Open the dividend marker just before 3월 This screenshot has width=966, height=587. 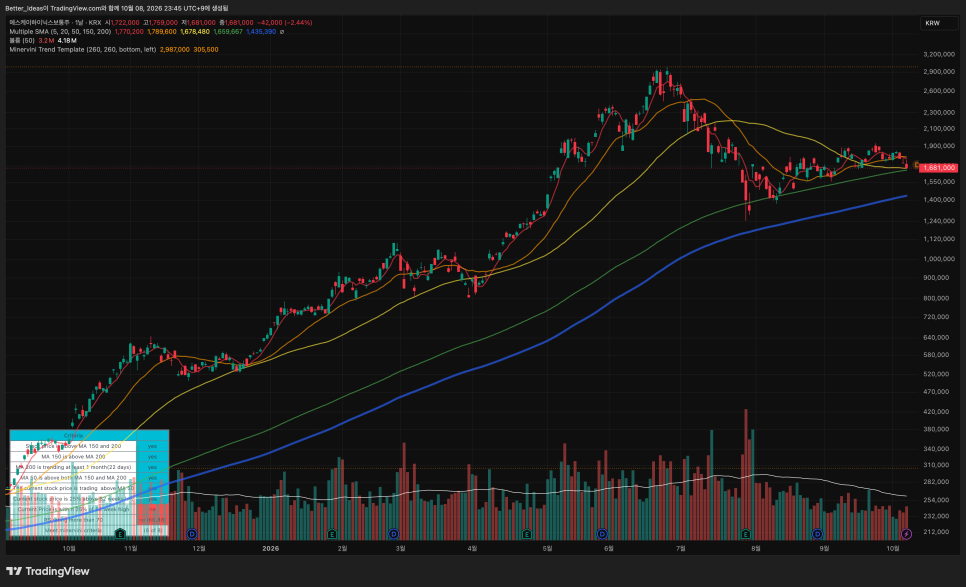pos(394,533)
